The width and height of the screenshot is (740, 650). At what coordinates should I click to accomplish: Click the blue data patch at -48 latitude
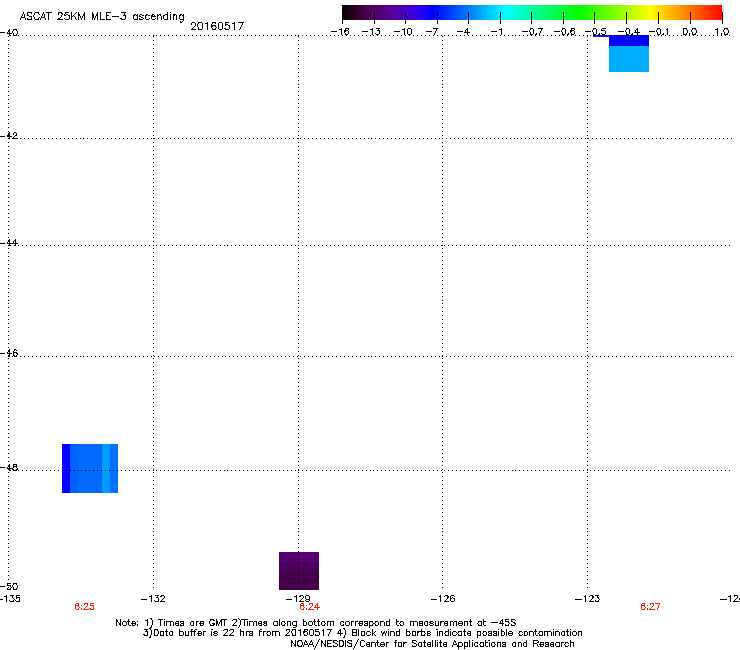(90, 468)
